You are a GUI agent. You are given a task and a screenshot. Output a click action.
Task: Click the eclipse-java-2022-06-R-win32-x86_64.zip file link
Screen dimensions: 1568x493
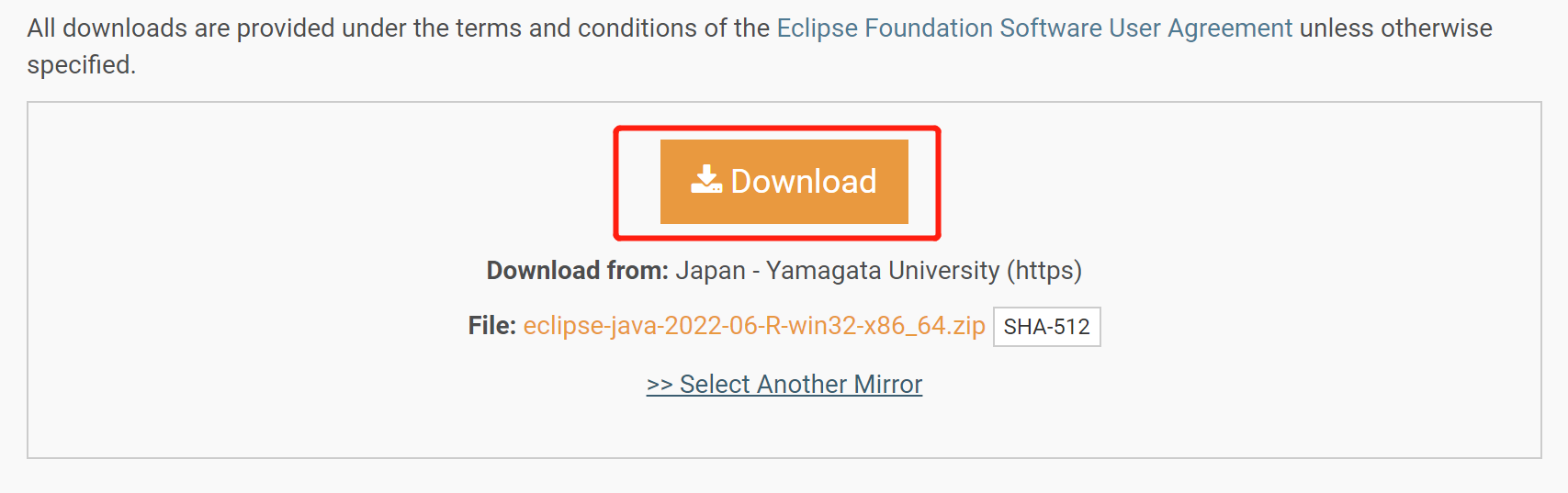click(x=753, y=326)
